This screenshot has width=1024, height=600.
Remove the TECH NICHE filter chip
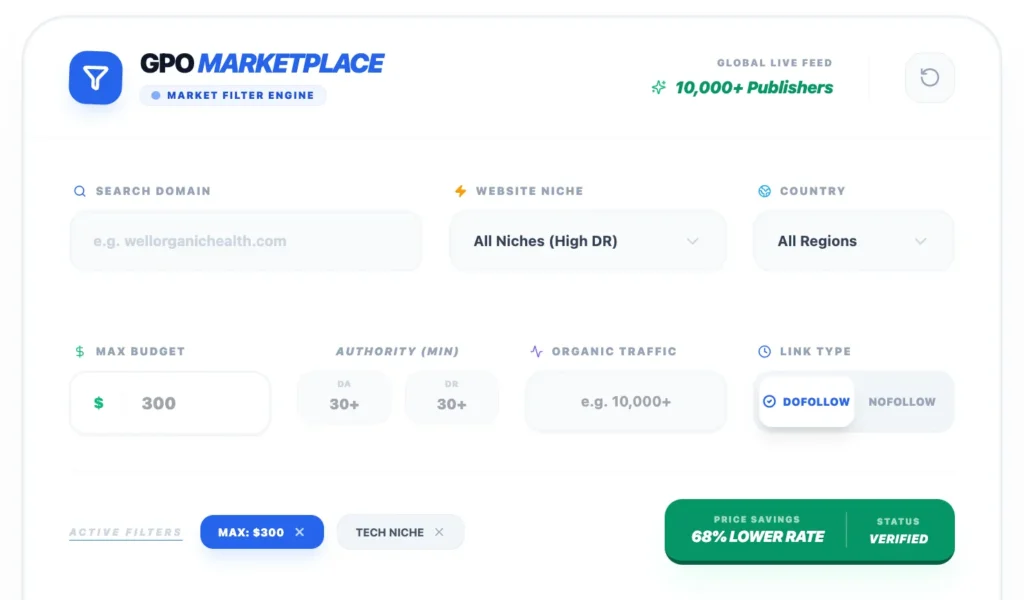click(439, 533)
